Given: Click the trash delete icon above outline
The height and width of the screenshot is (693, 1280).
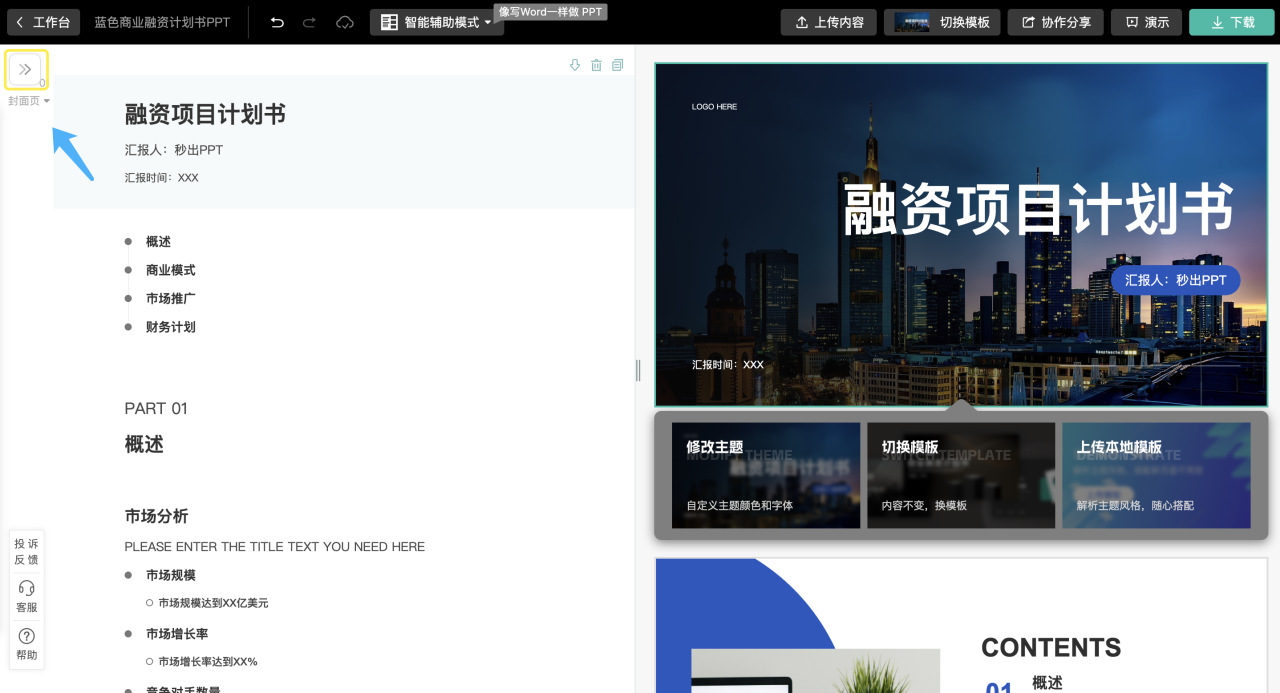Looking at the screenshot, I should [596, 65].
